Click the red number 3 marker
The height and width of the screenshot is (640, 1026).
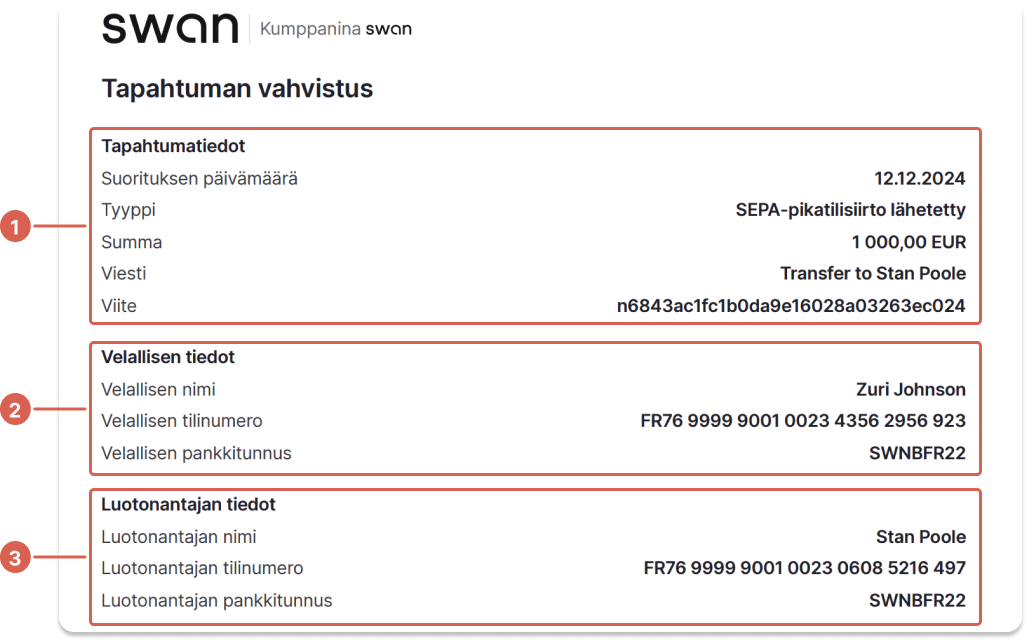pos(16,558)
